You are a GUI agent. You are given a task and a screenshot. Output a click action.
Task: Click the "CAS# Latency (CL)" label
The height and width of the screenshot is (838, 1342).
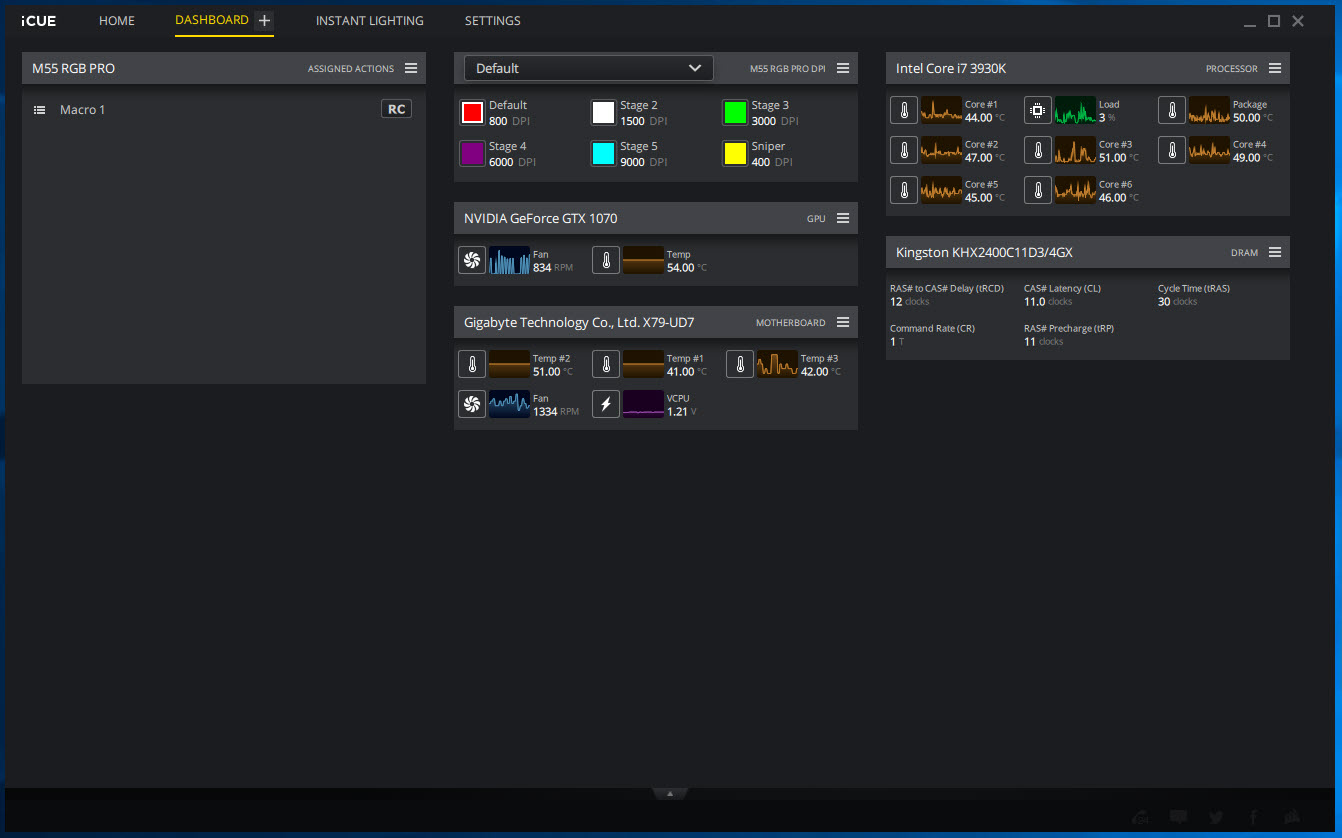click(1062, 288)
